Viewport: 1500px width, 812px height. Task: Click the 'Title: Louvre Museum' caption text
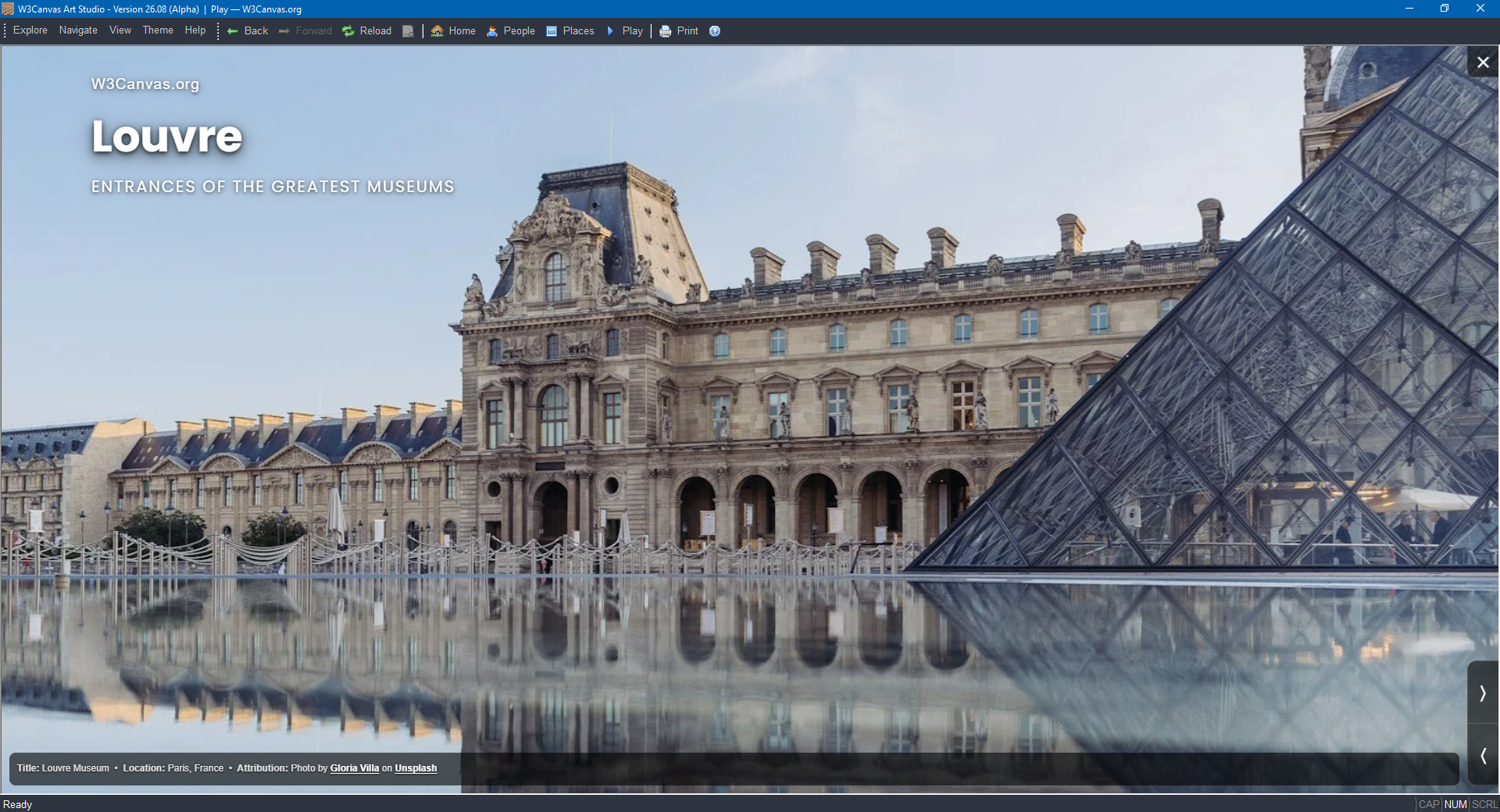coord(63,768)
